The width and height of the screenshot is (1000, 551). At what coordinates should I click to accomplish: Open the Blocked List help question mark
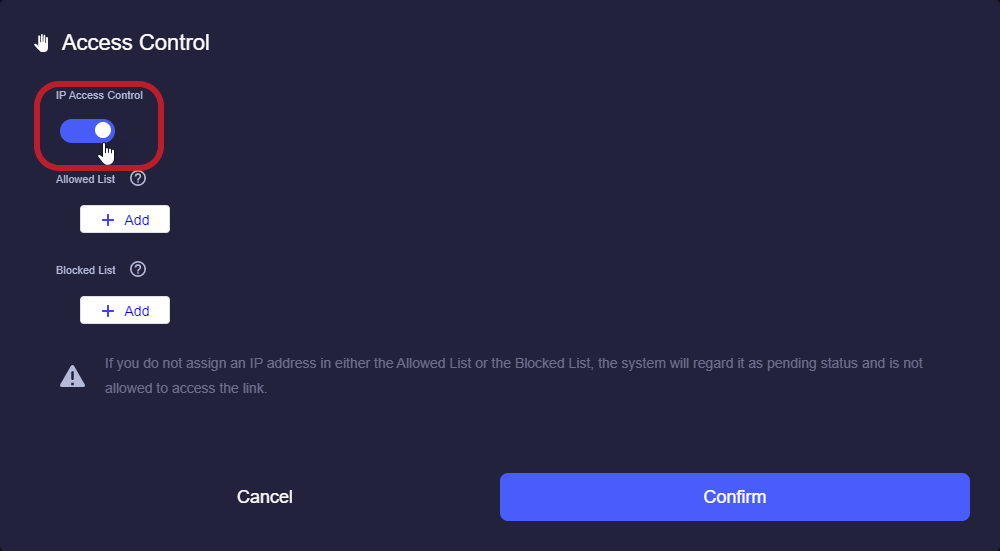138,269
